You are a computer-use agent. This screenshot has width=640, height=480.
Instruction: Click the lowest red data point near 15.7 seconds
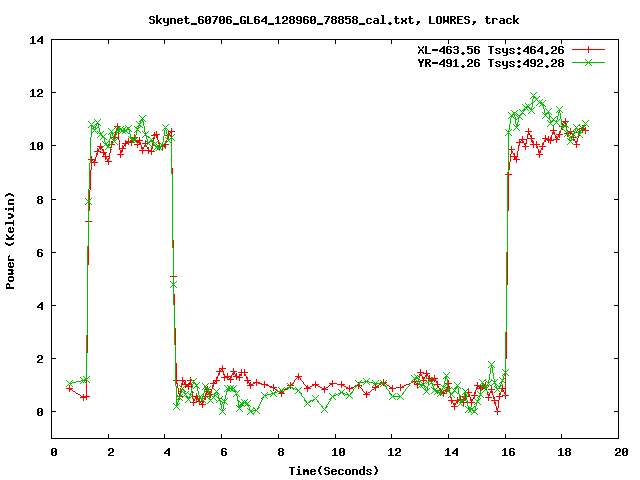pyautogui.click(x=497, y=412)
